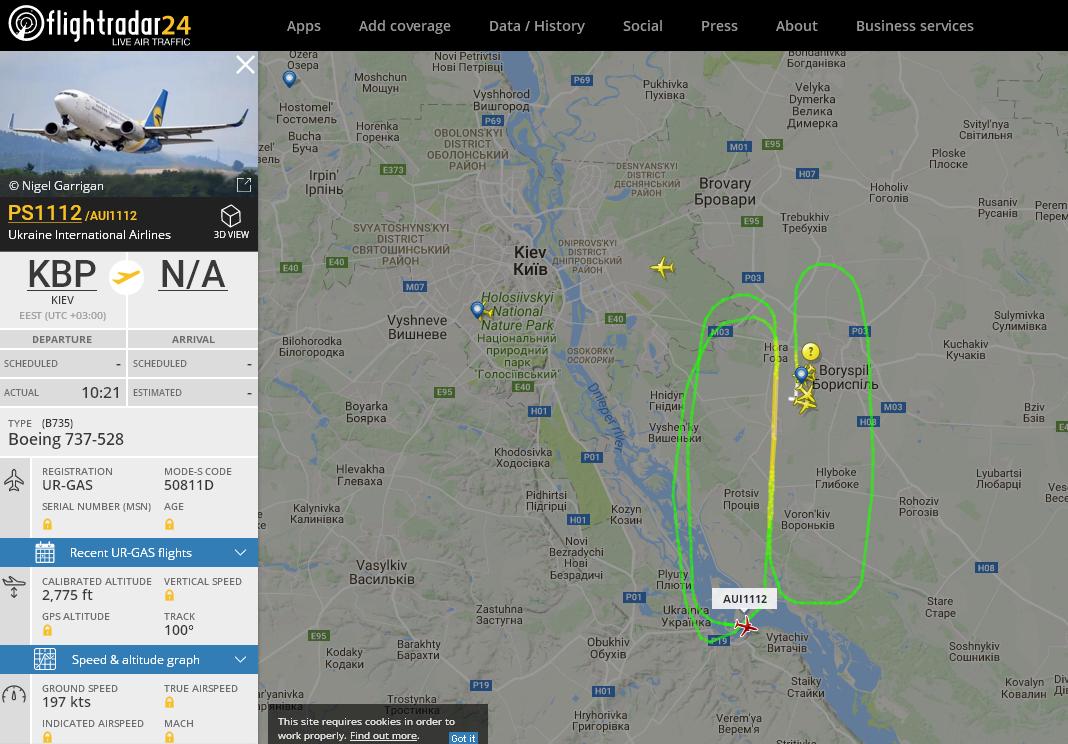1068x744 pixels.
Task: Follow the Find out more link
Action: pyautogui.click(x=384, y=736)
